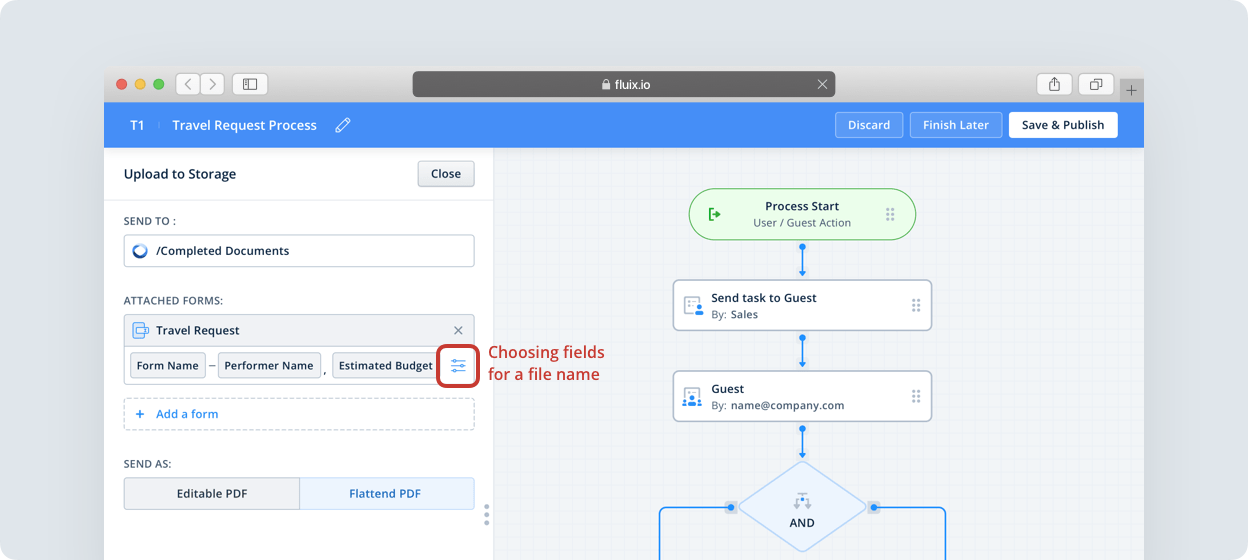Screen dimensions: 1248x560
Task: Click Finish Later button
Action: [956, 125]
